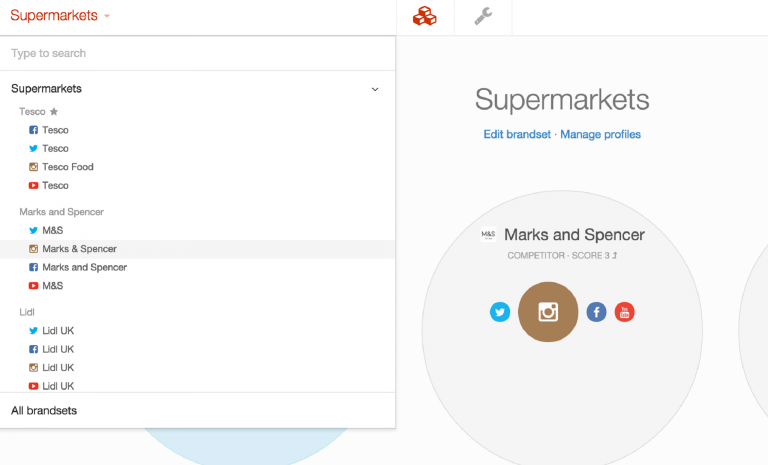768x465 pixels.
Task: Click the large Instagram icon in the circle
Action: tap(548, 312)
